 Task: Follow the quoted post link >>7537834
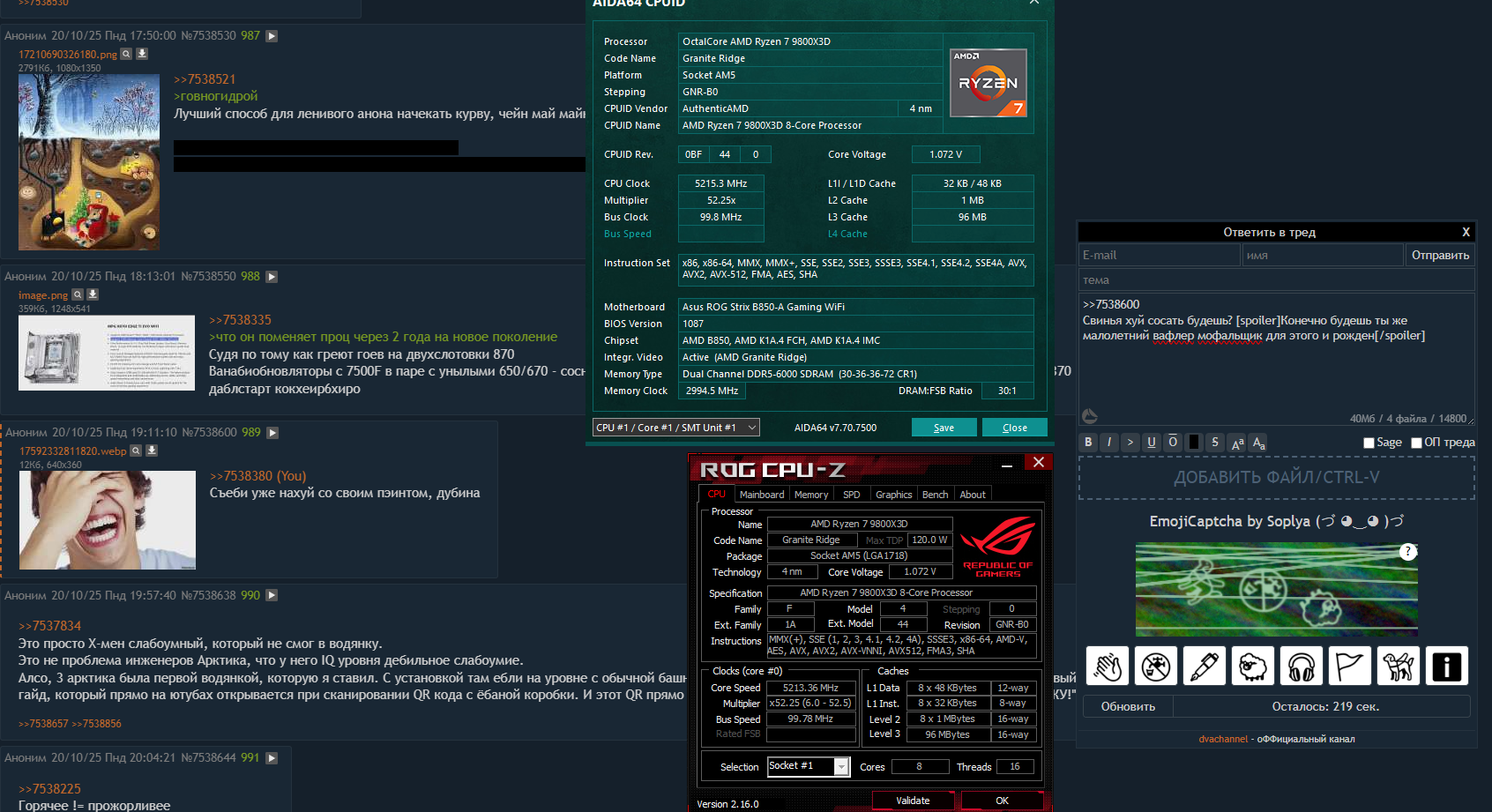point(49,626)
